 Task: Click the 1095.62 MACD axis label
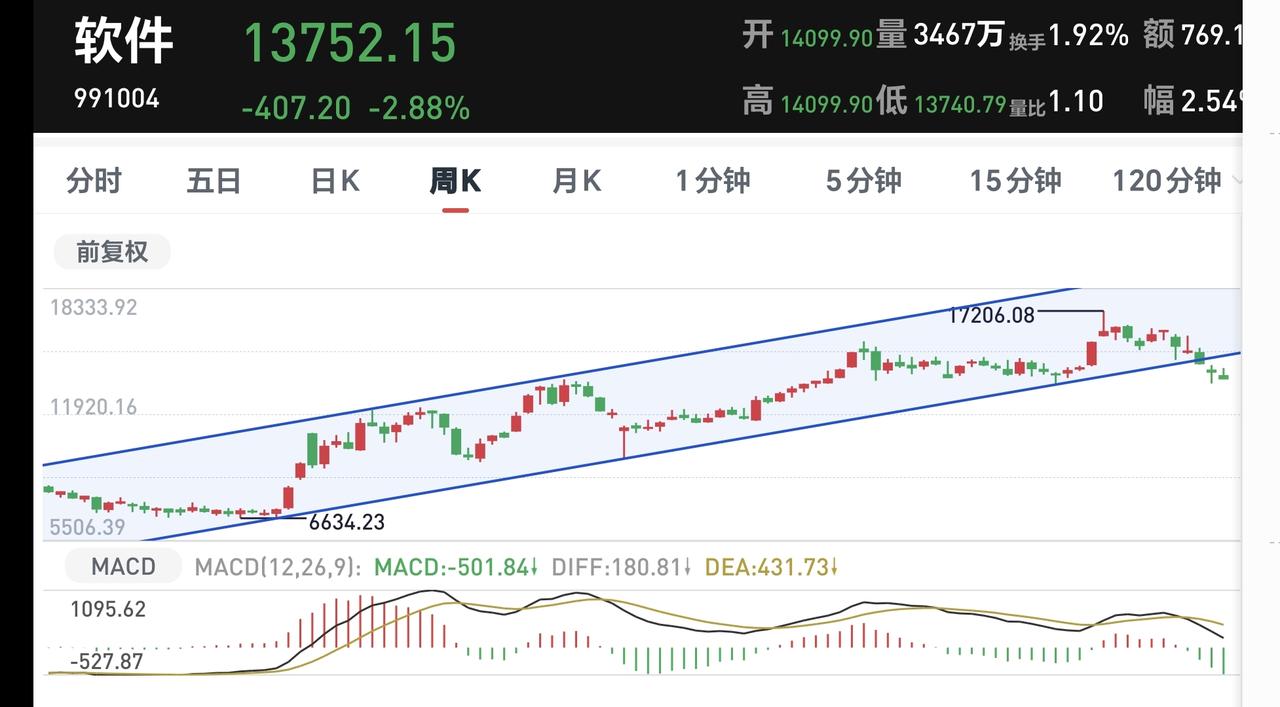[108, 609]
